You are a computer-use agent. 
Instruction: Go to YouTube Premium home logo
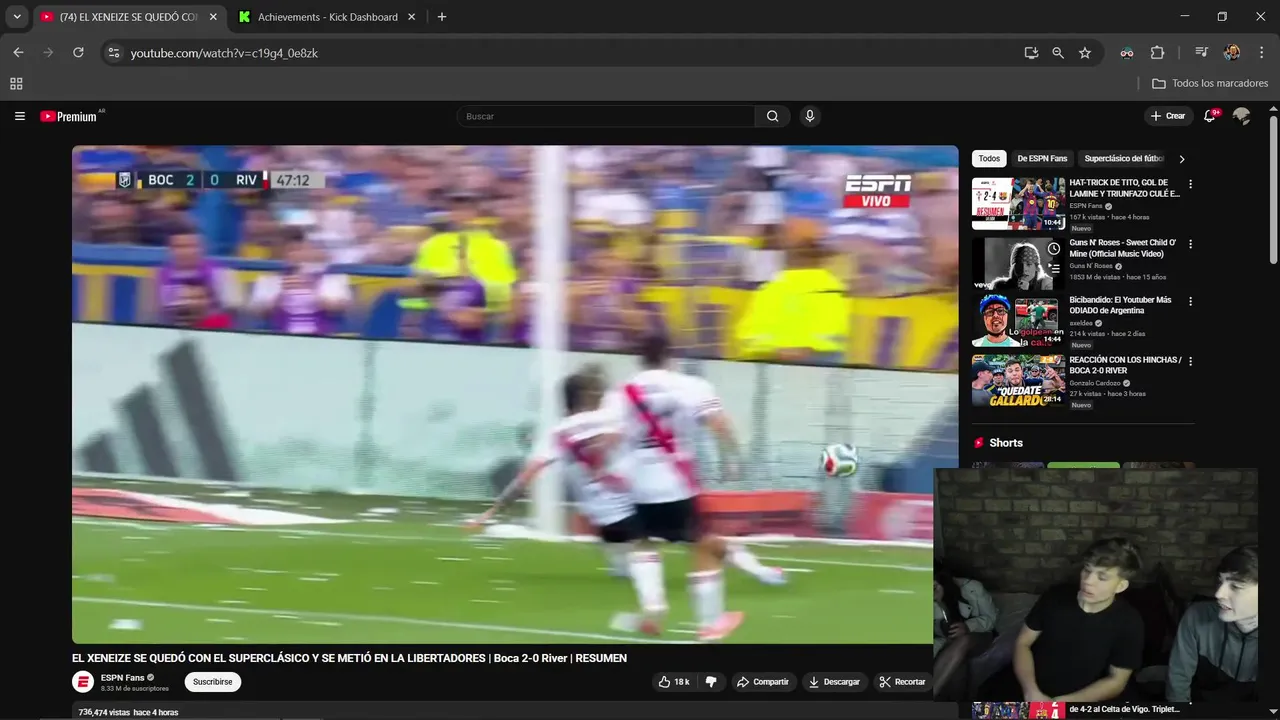click(69, 116)
